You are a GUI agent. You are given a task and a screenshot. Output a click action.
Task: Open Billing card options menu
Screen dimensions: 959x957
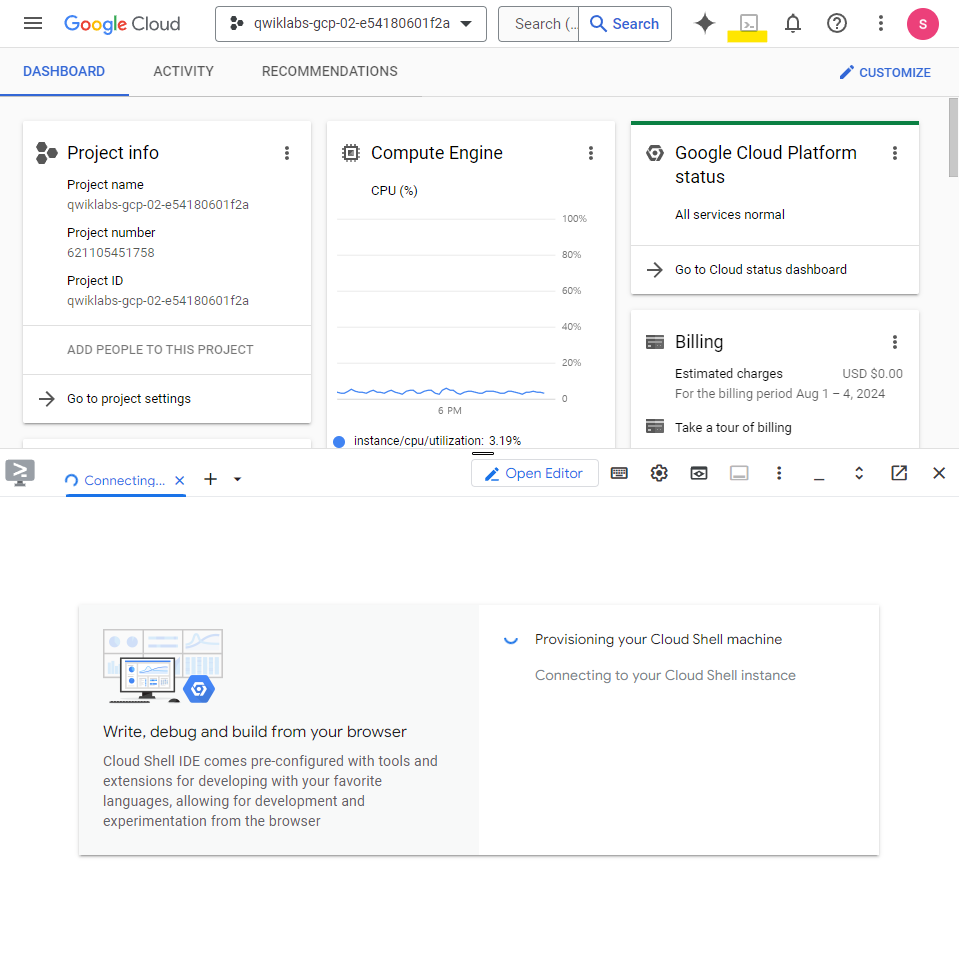click(895, 342)
